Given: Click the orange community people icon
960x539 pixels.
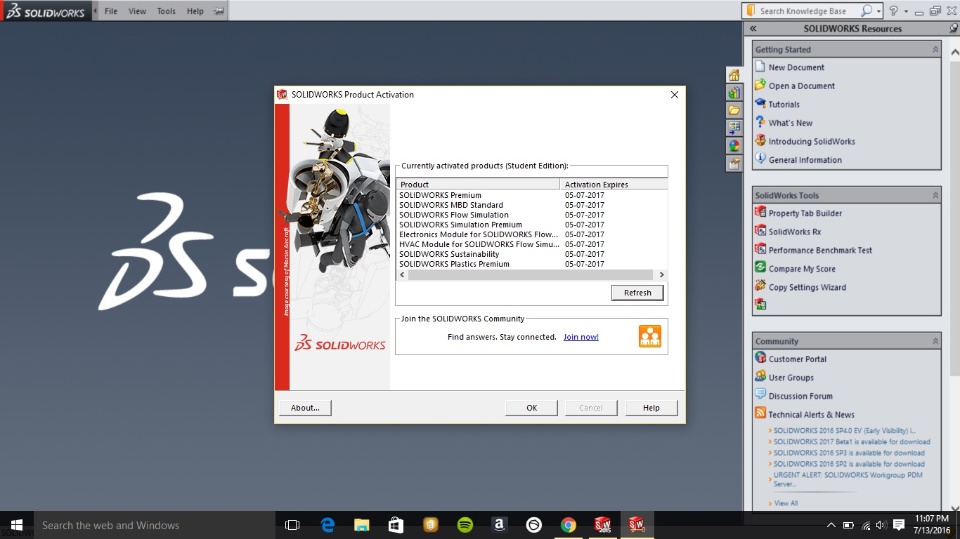Looking at the screenshot, I should [x=650, y=336].
